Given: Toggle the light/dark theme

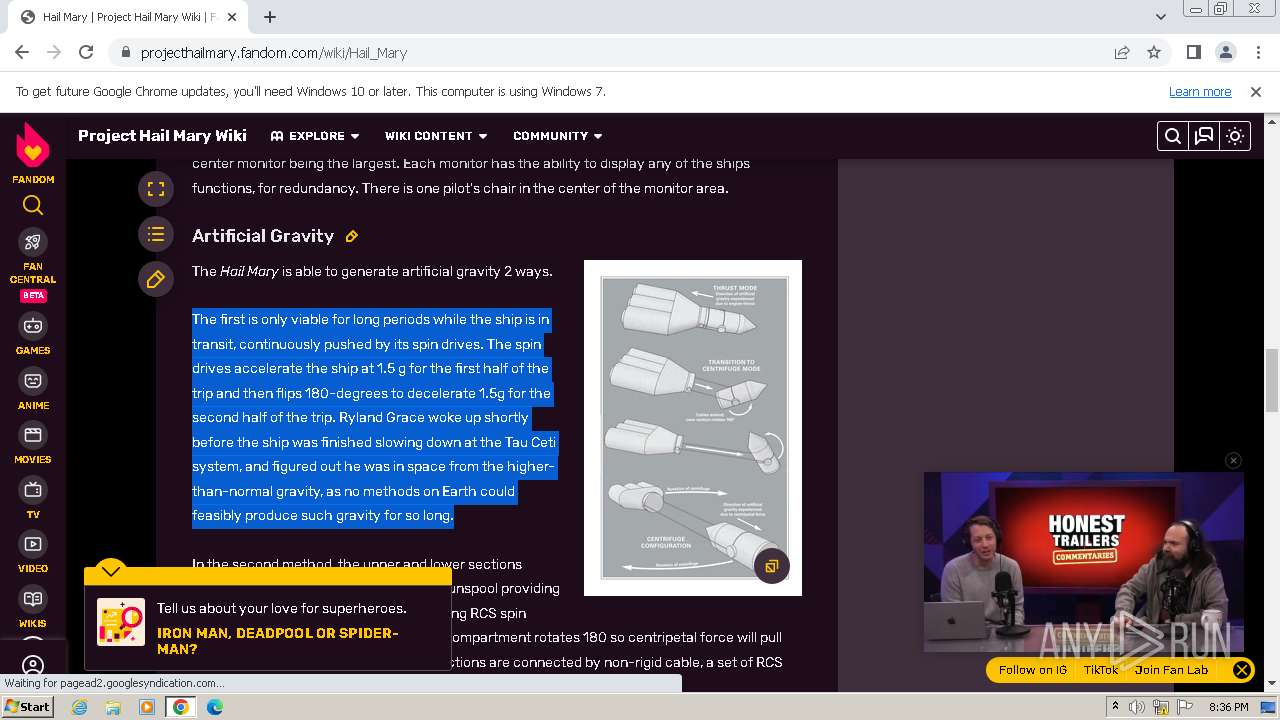Looking at the screenshot, I should pyautogui.click(x=1235, y=136).
